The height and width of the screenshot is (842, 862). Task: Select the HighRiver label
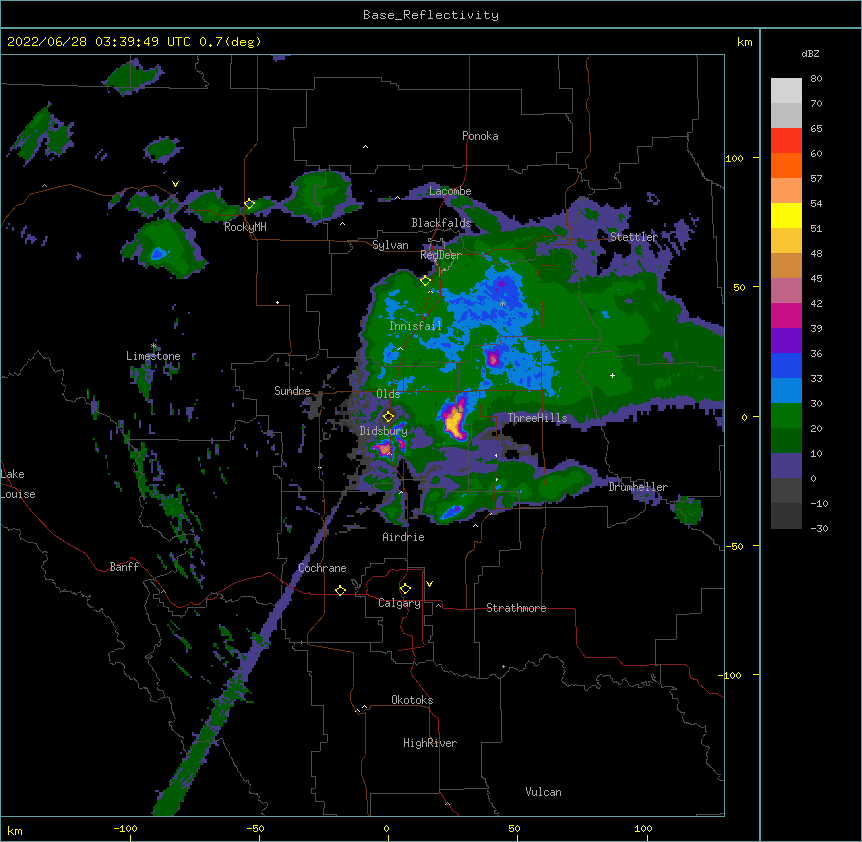click(x=430, y=743)
